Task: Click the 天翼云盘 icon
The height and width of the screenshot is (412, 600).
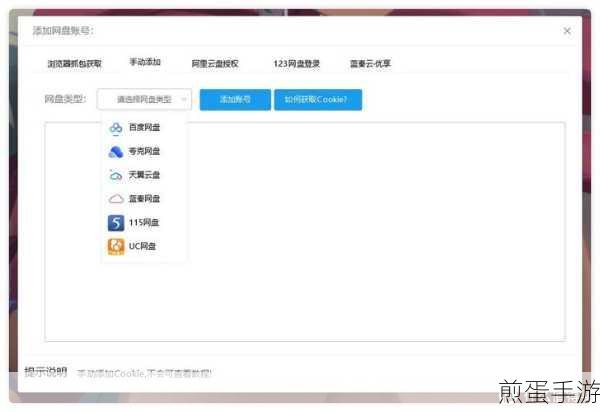Action: 116,176
